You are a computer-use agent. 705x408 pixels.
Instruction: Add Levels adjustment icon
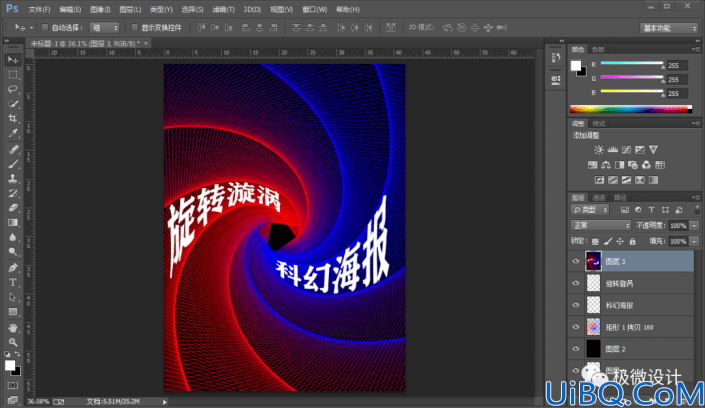tap(612, 150)
